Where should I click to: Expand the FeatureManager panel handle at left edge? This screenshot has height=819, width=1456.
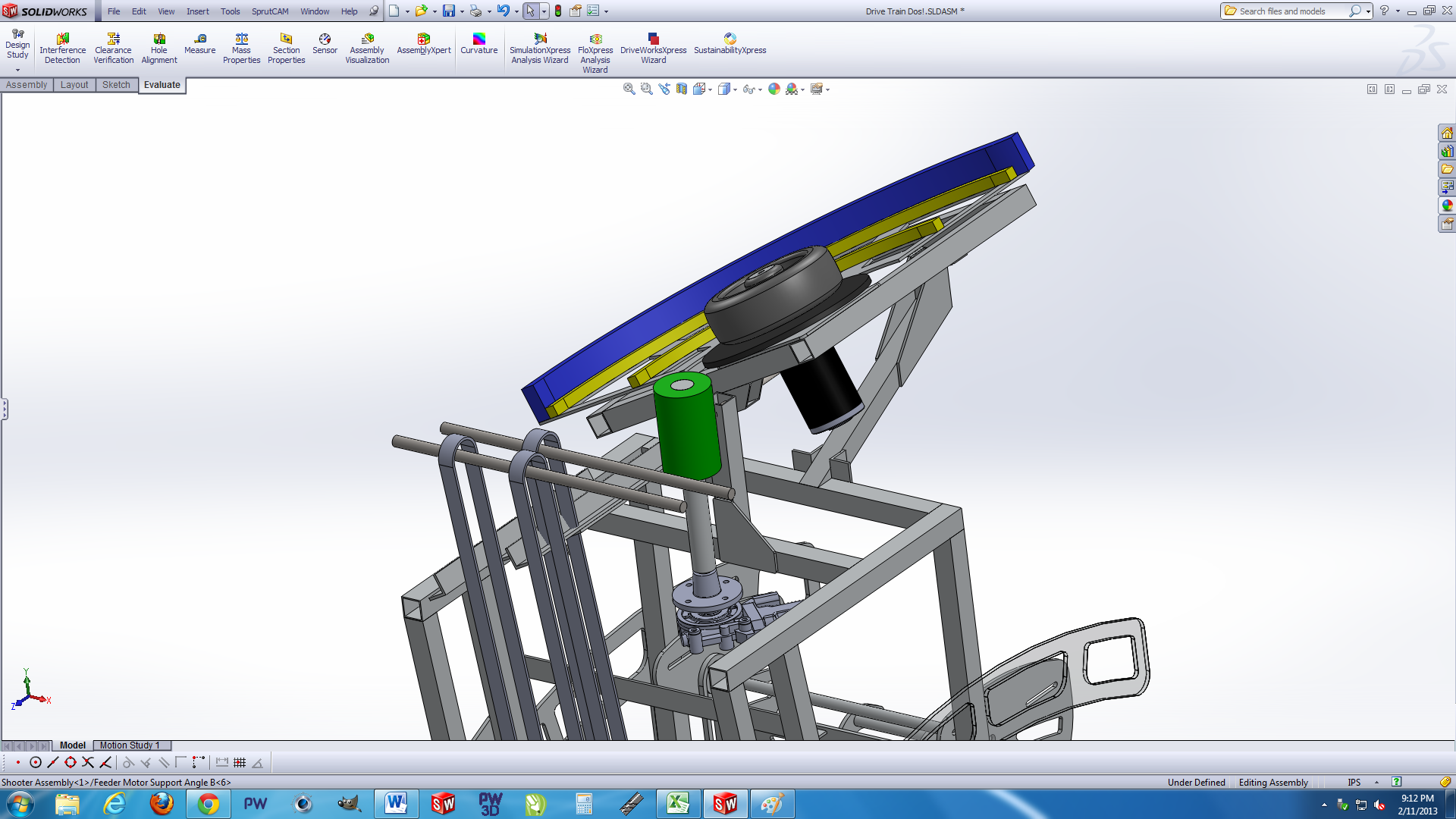[x=4, y=409]
